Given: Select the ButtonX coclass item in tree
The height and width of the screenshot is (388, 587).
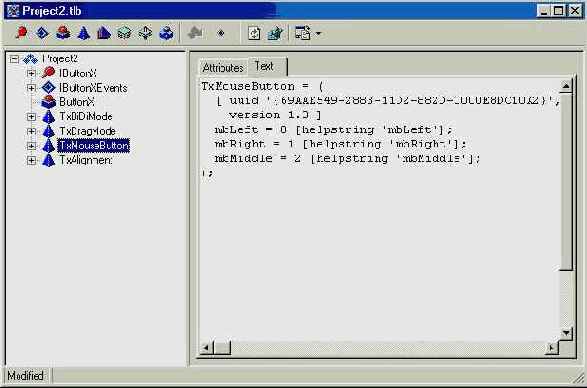Looking at the screenshot, I should pyautogui.click(x=77, y=102).
